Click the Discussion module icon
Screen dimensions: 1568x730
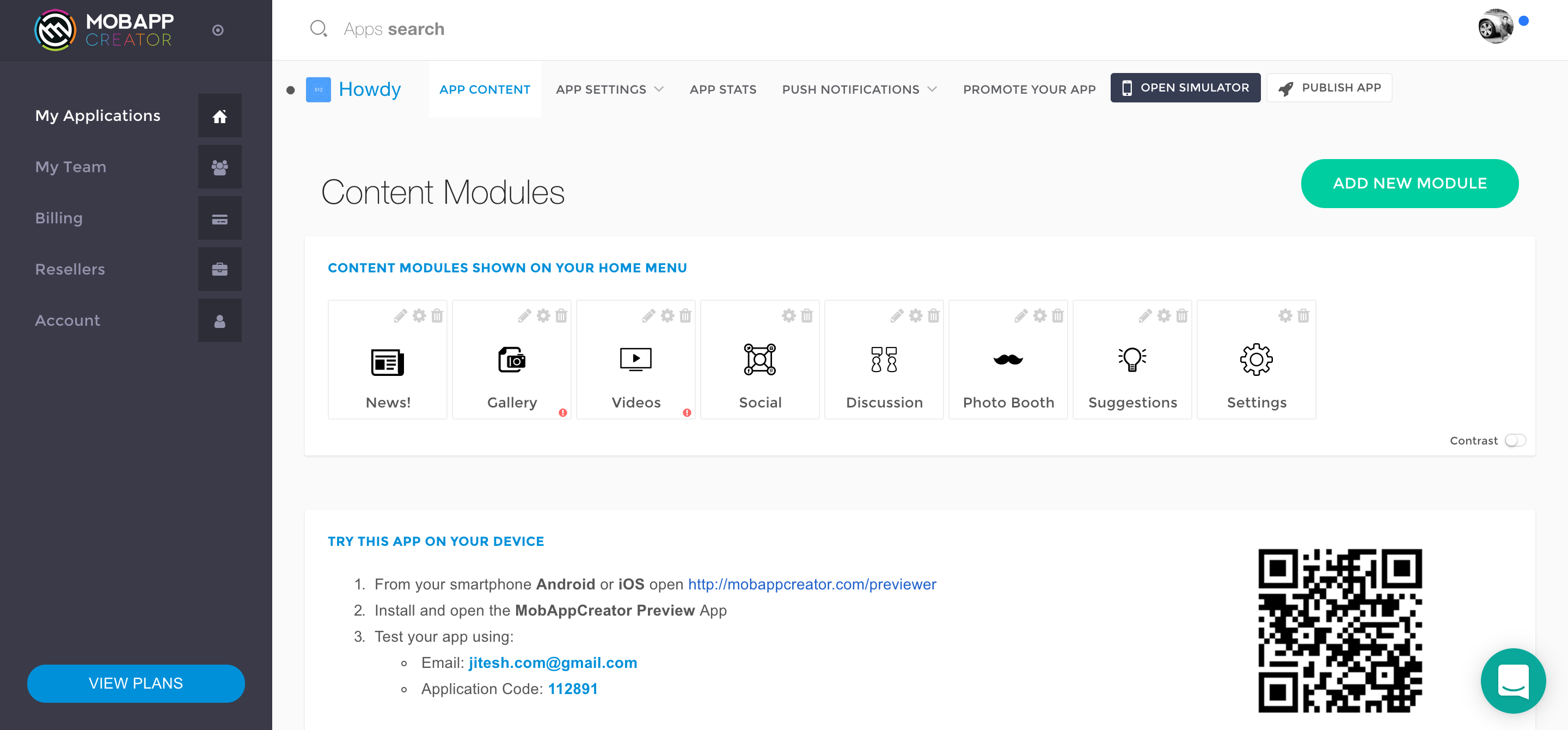[x=884, y=359]
